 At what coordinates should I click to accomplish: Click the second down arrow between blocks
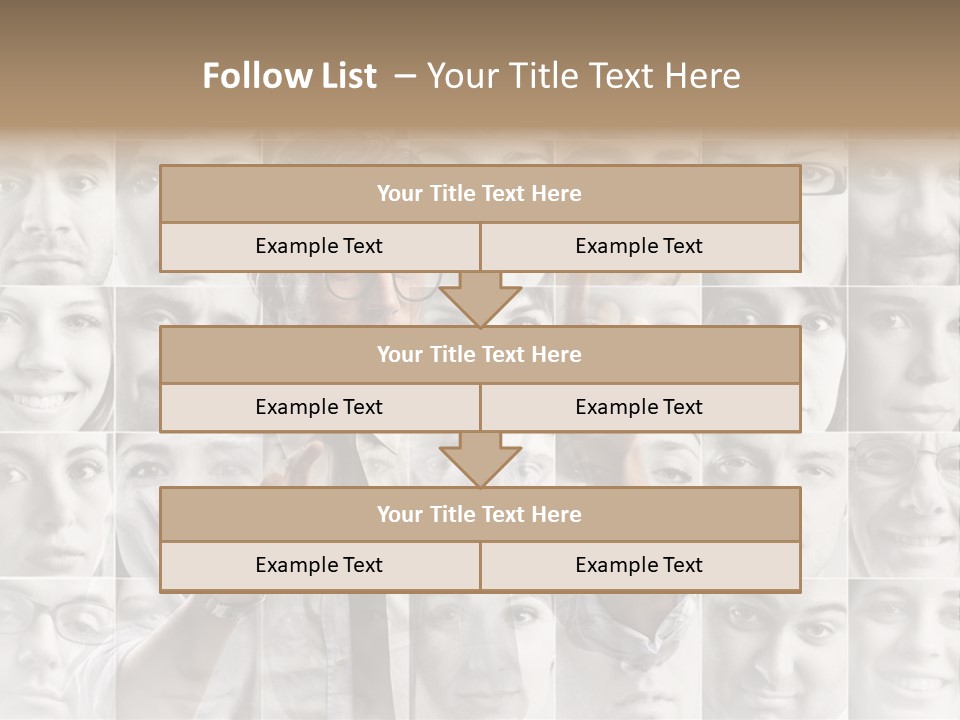tap(480, 458)
